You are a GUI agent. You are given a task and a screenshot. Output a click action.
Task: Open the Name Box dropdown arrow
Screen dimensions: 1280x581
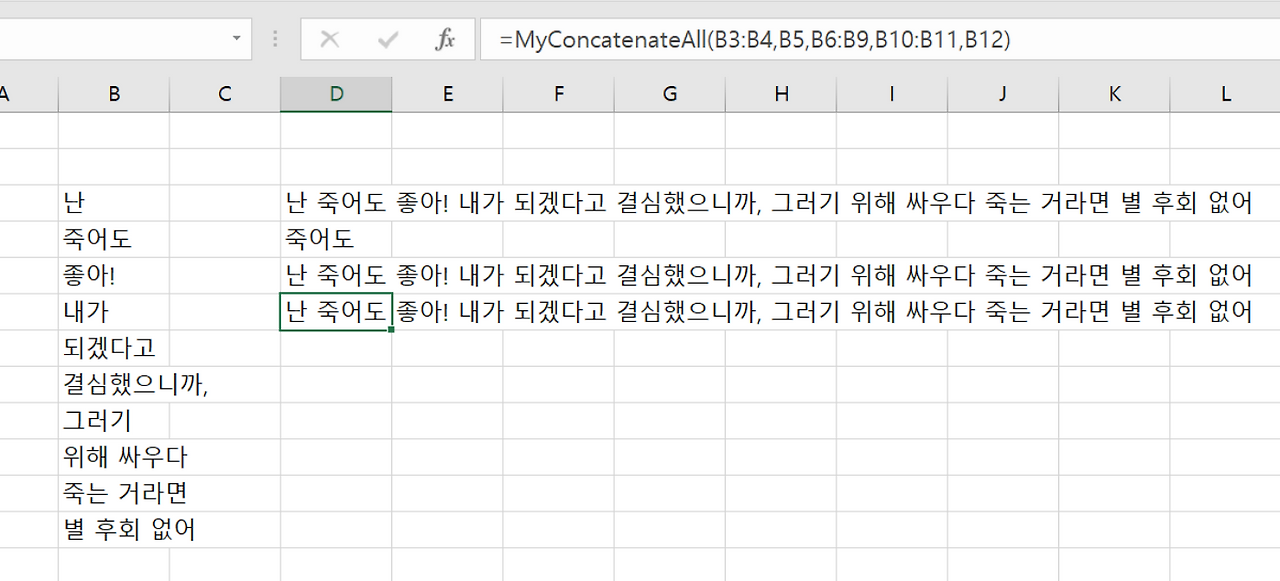coord(237,39)
